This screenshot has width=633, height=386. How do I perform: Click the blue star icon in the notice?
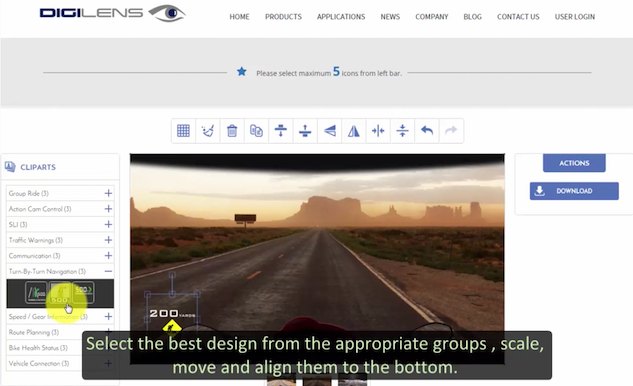[241, 71]
